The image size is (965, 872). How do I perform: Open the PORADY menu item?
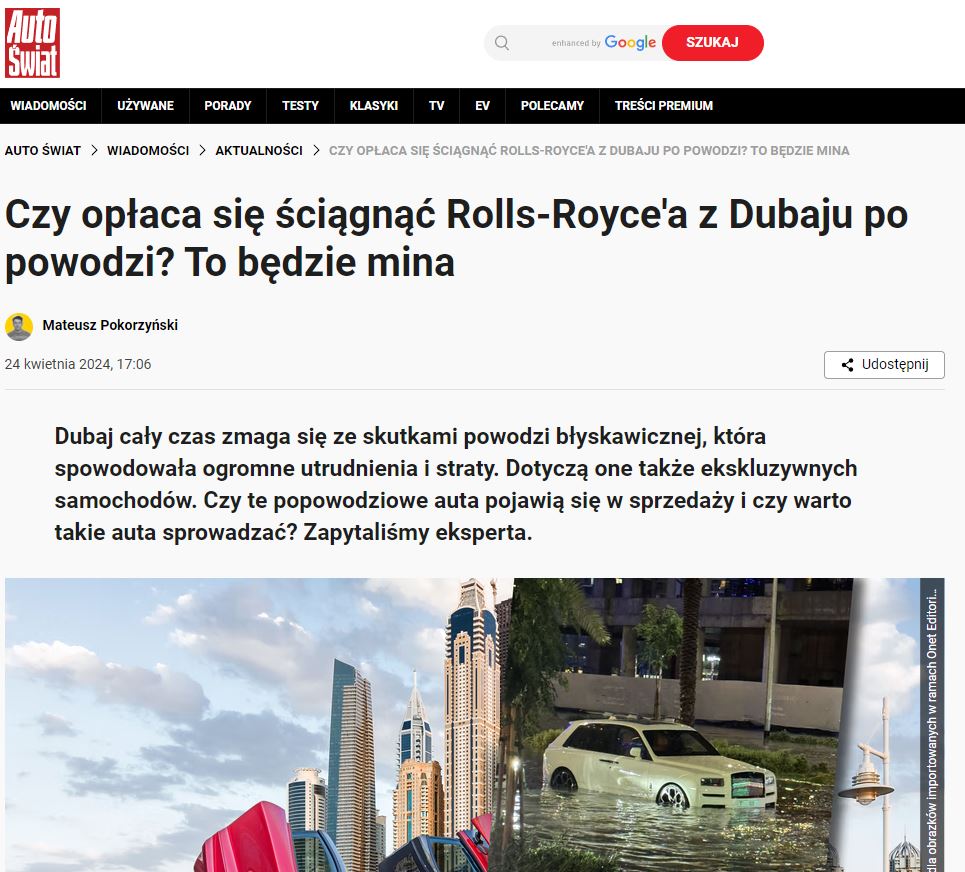pos(228,106)
